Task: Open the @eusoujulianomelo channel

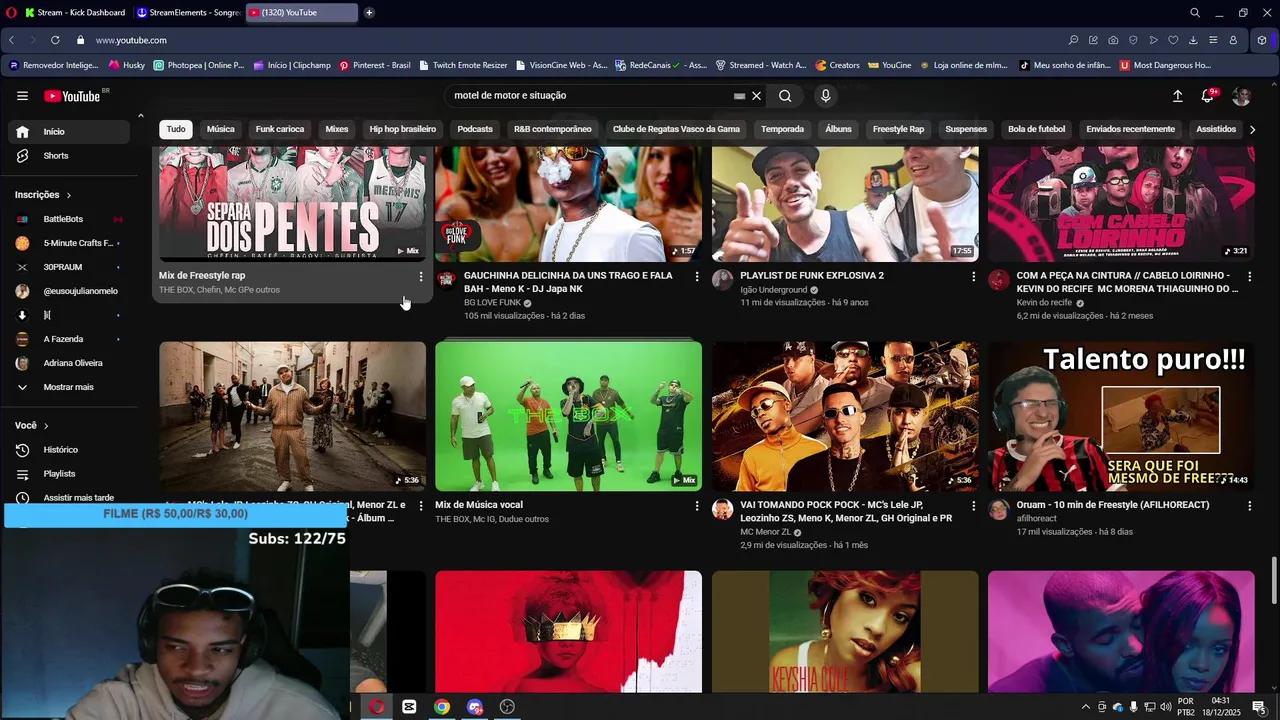Action: [x=69, y=291]
